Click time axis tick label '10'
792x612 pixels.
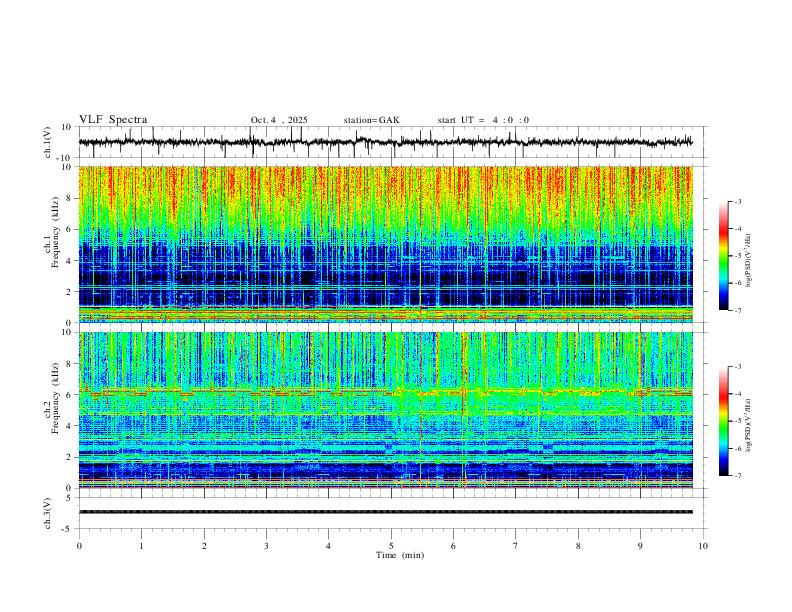click(x=703, y=546)
